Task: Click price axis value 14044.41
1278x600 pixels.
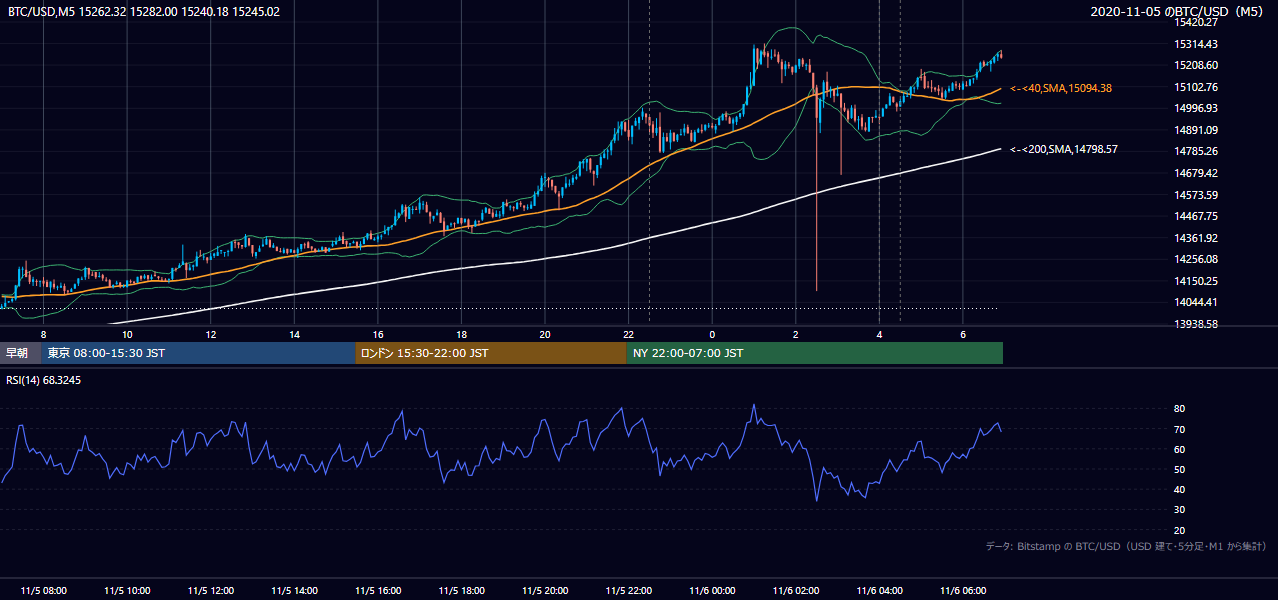Action: point(1197,302)
